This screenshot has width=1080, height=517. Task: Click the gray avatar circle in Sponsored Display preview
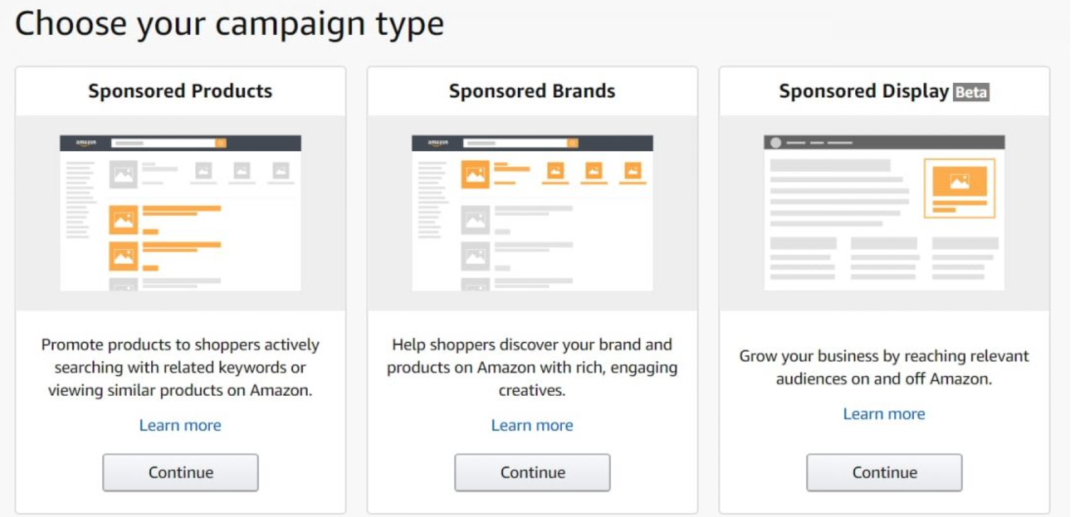(x=775, y=143)
